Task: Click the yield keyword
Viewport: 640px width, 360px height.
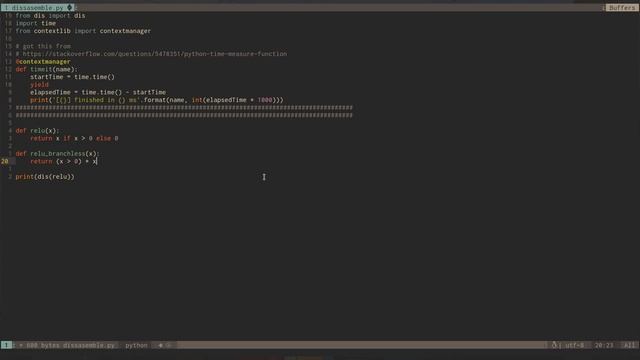Action: [x=39, y=84]
